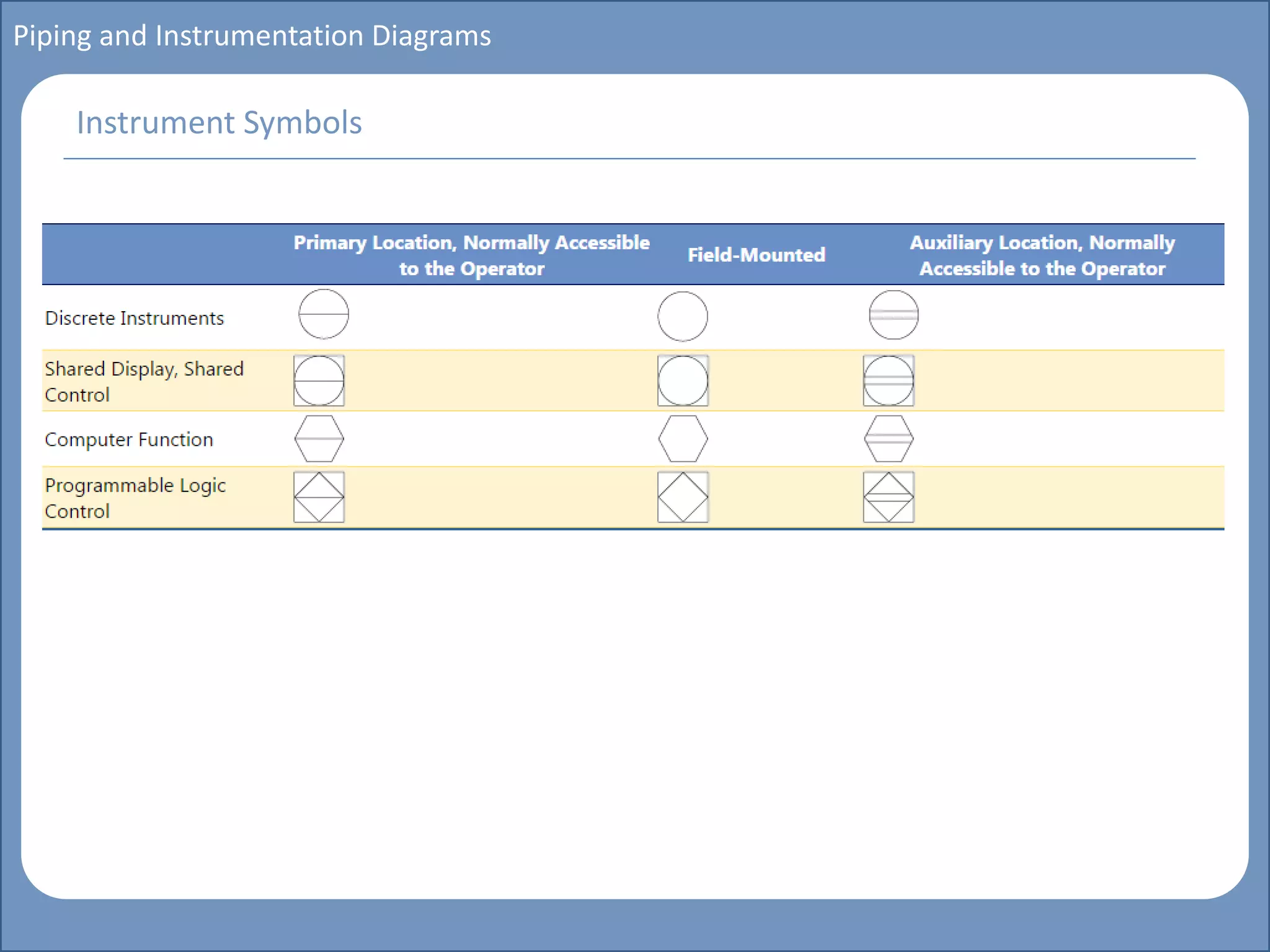1270x952 pixels.
Task: Click the Discrete Instruments row label
Action: click(x=135, y=318)
